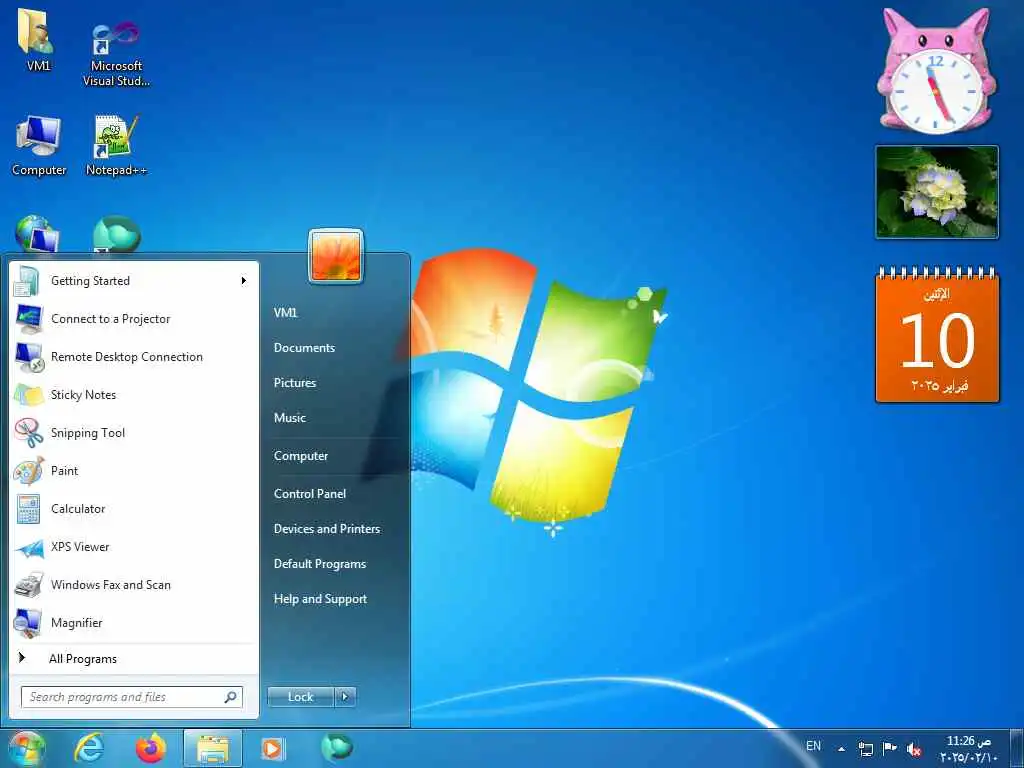
Task: Click the search magnifier icon in Start menu
Action: [x=231, y=697]
